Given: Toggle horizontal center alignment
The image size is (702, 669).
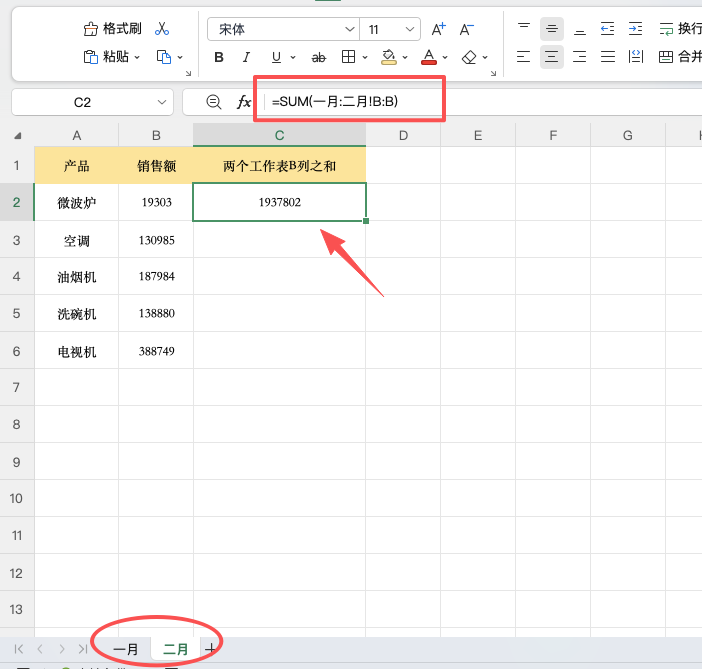Looking at the screenshot, I should coord(552,57).
